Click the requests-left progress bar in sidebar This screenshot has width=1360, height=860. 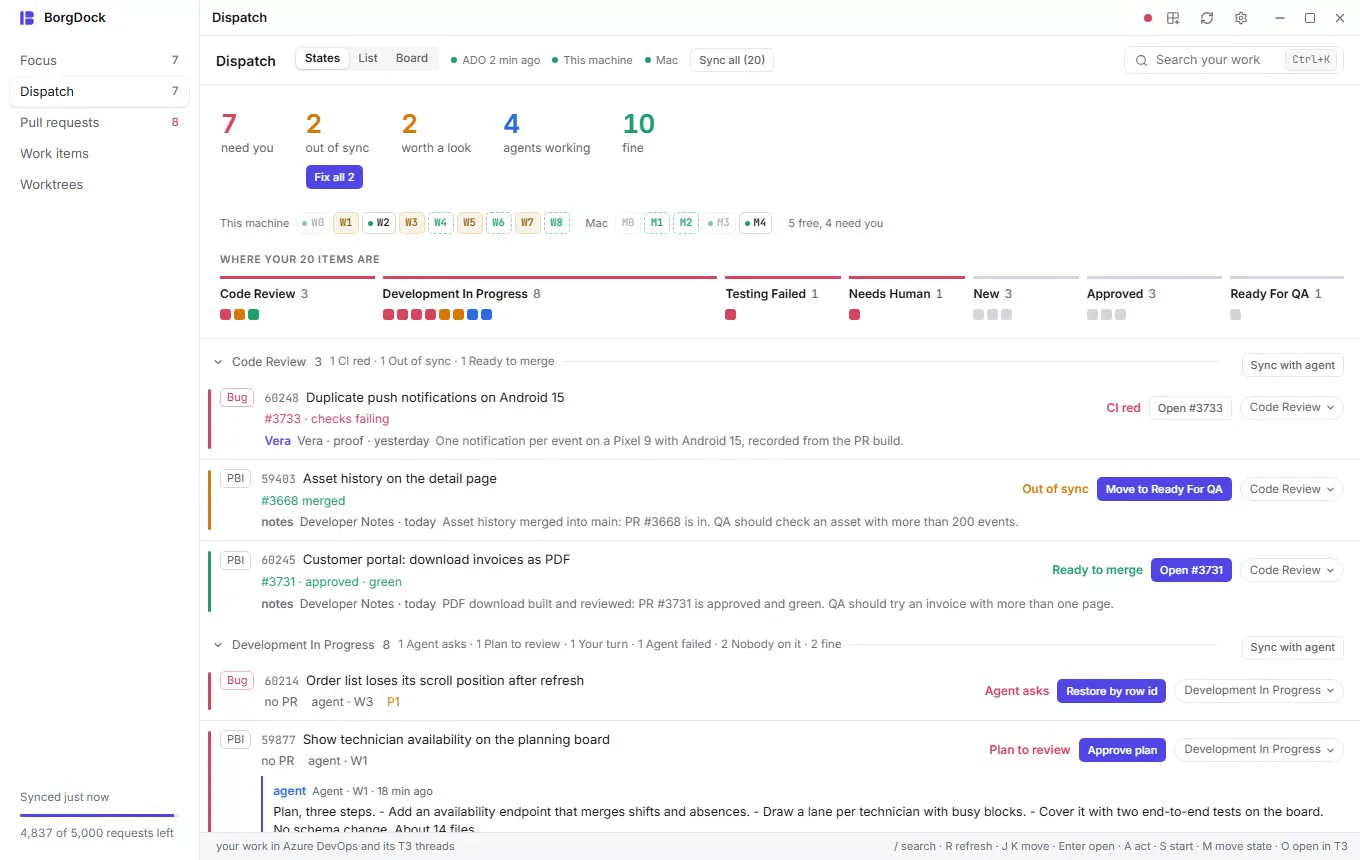(x=98, y=816)
